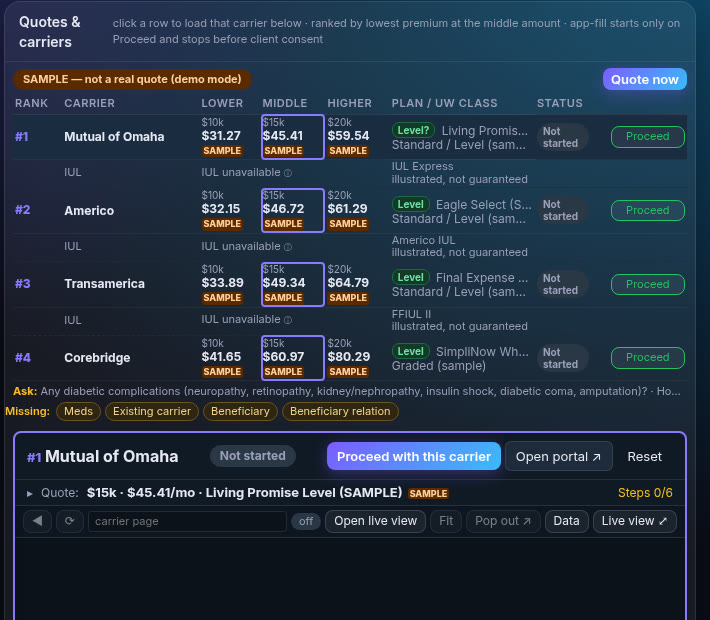Select the Transamerica carrier row

click(350, 284)
